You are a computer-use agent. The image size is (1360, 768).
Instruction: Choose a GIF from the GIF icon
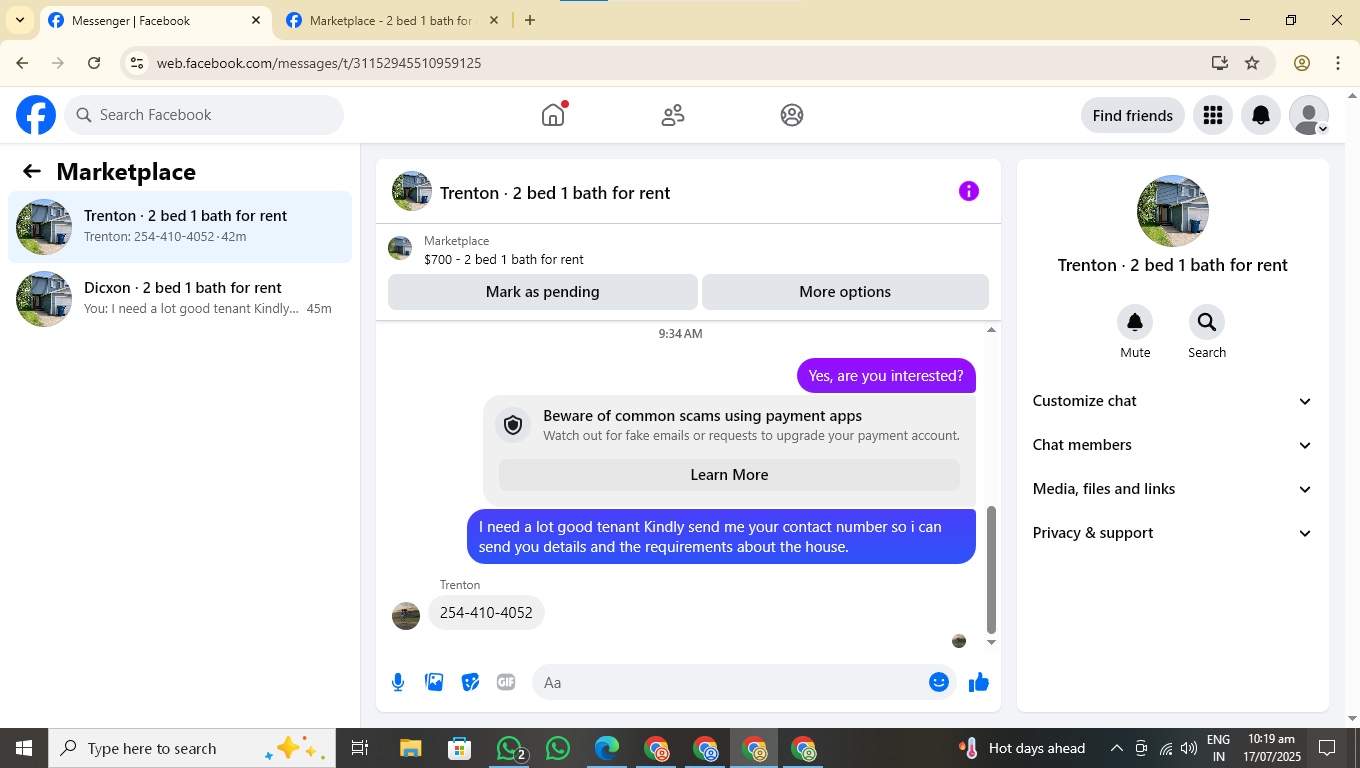[506, 682]
